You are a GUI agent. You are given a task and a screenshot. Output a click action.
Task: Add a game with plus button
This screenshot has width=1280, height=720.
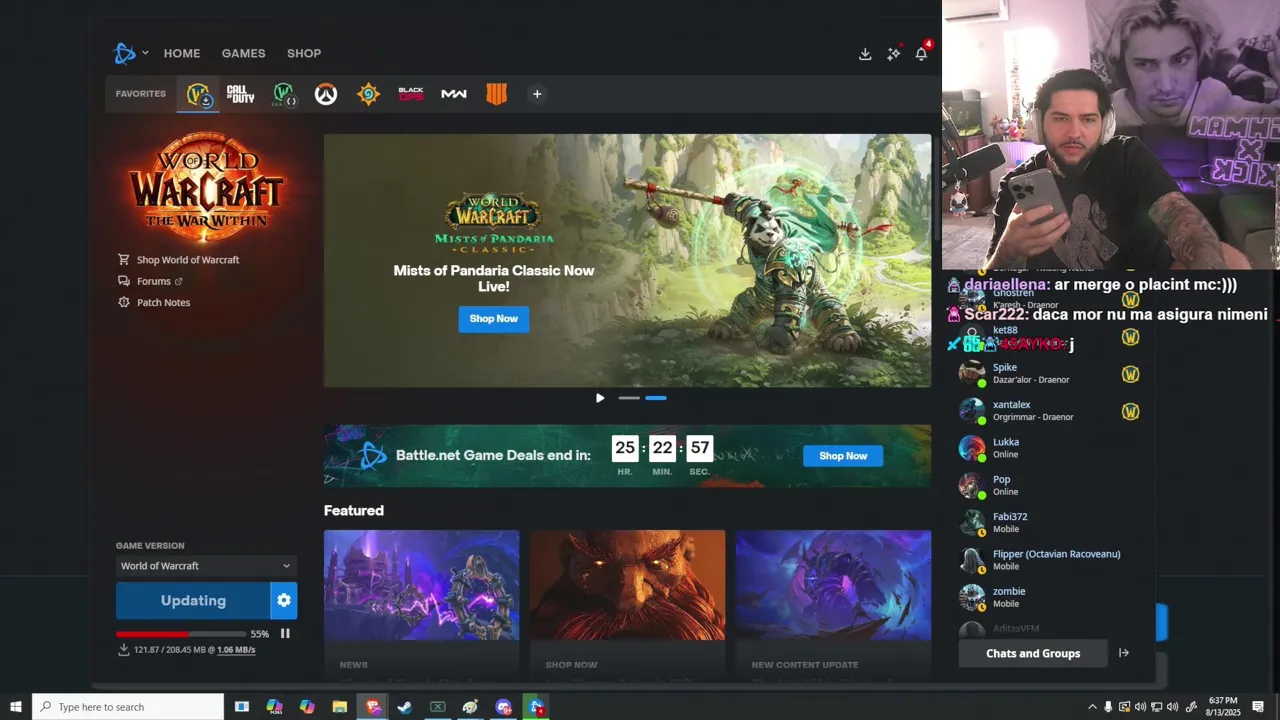tap(537, 94)
